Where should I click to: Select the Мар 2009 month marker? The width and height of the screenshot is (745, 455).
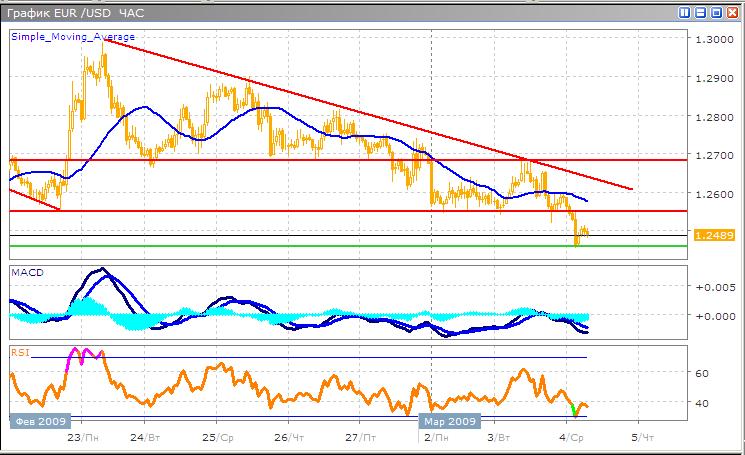[450, 421]
